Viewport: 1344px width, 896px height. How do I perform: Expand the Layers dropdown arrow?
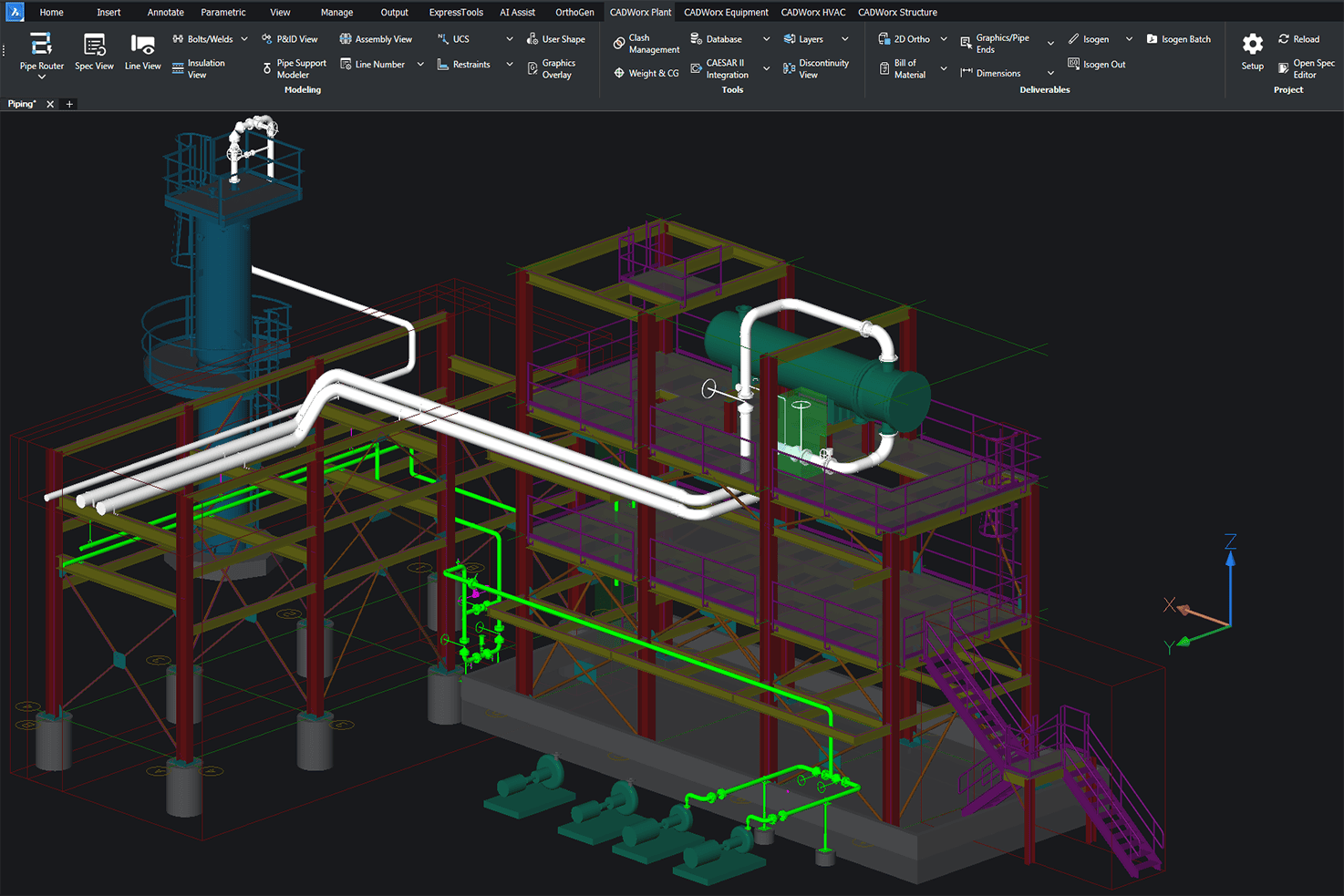coord(845,39)
